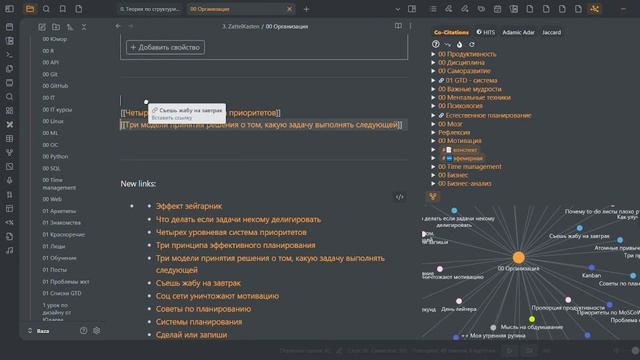Open vault settings gear icon
640x360 pixels.
(97, 331)
